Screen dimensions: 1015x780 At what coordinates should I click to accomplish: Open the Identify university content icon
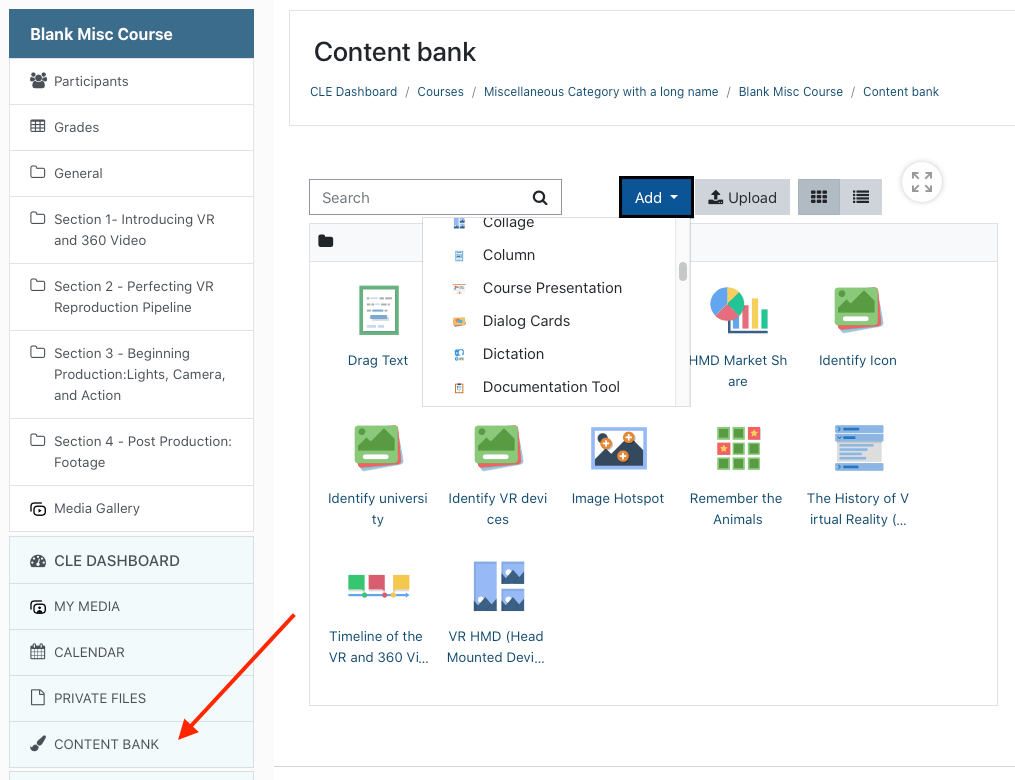[379, 448]
